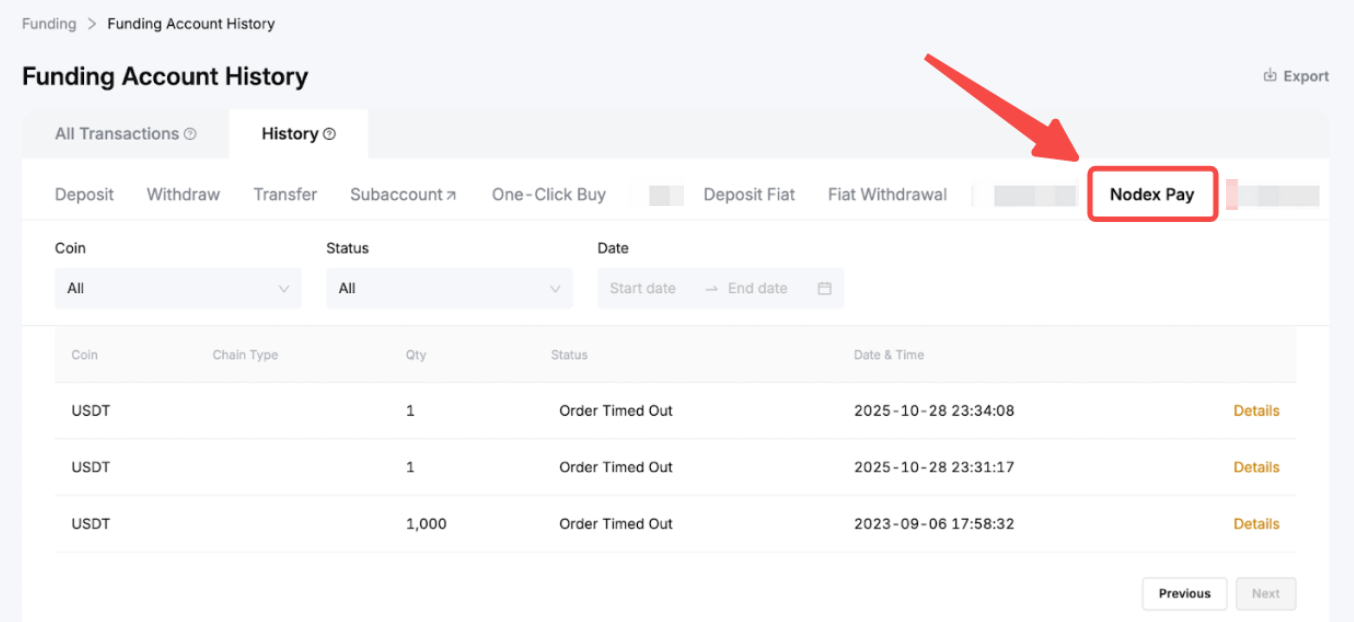Screen dimensions: 1354x622
Task: Open Fiat Withdrawal tab
Action: [887, 194]
